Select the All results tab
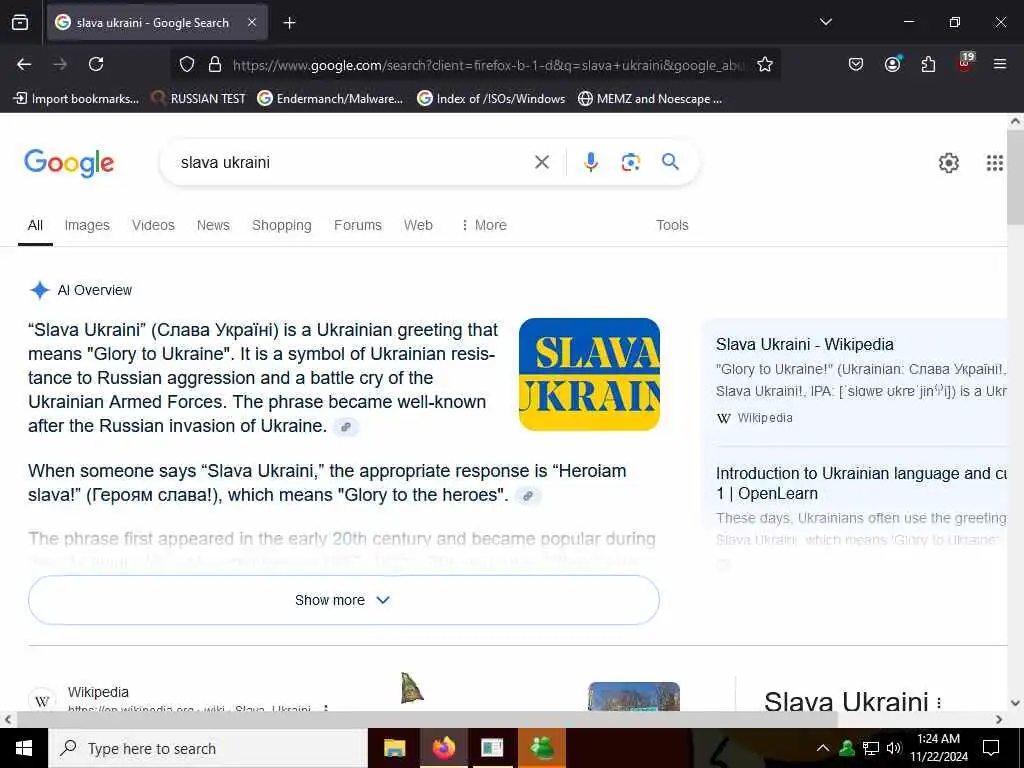This screenshot has width=1024, height=768. 35,225
